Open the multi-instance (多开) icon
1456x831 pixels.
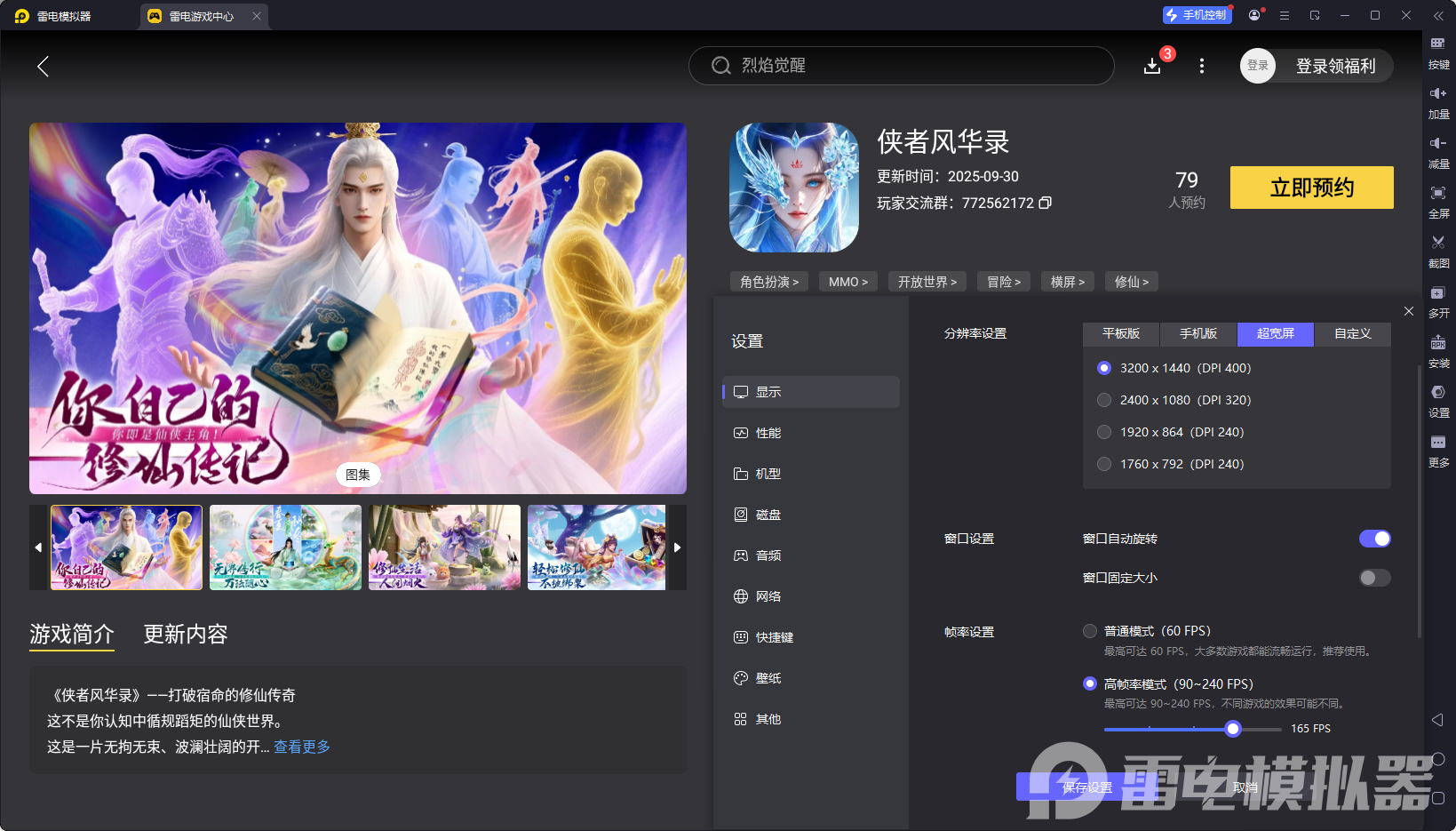[1438, 293]
